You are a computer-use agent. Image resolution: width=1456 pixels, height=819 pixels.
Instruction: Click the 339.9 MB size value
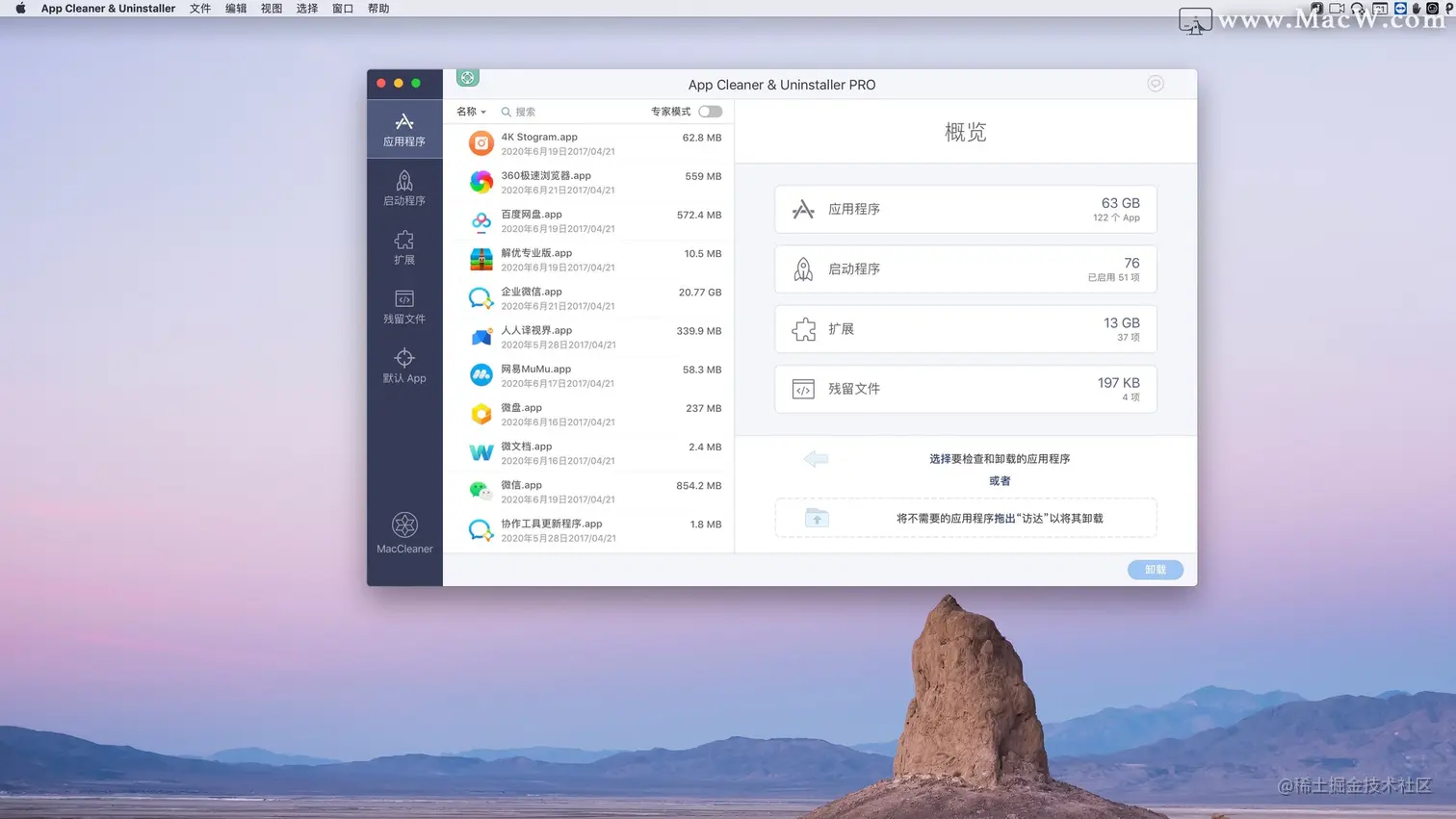point(699,331)
